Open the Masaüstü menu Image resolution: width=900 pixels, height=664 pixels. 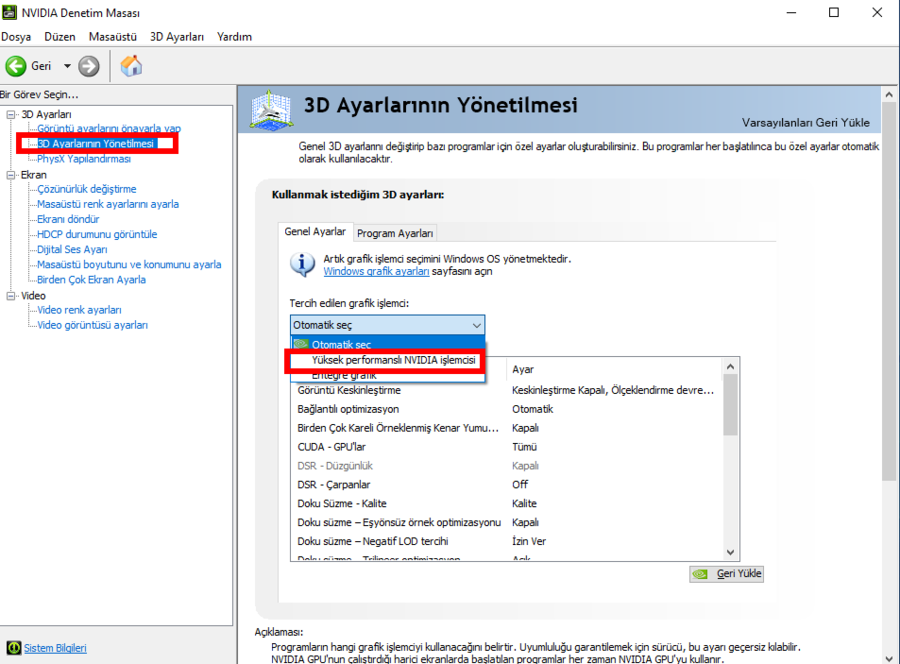(x=112, y=37)
